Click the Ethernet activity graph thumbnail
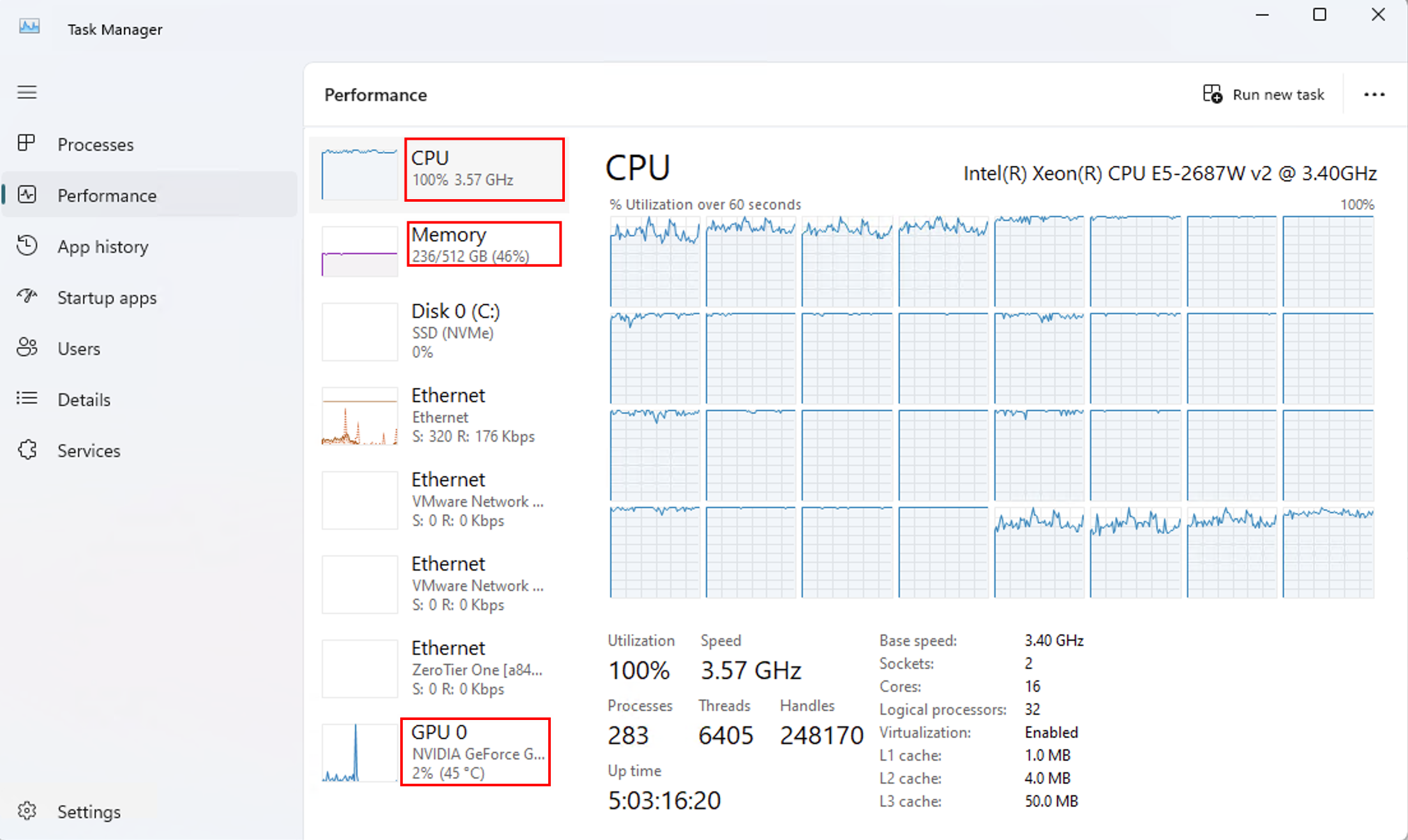This screenshot has height=840, width=1408. click(359, 416)
